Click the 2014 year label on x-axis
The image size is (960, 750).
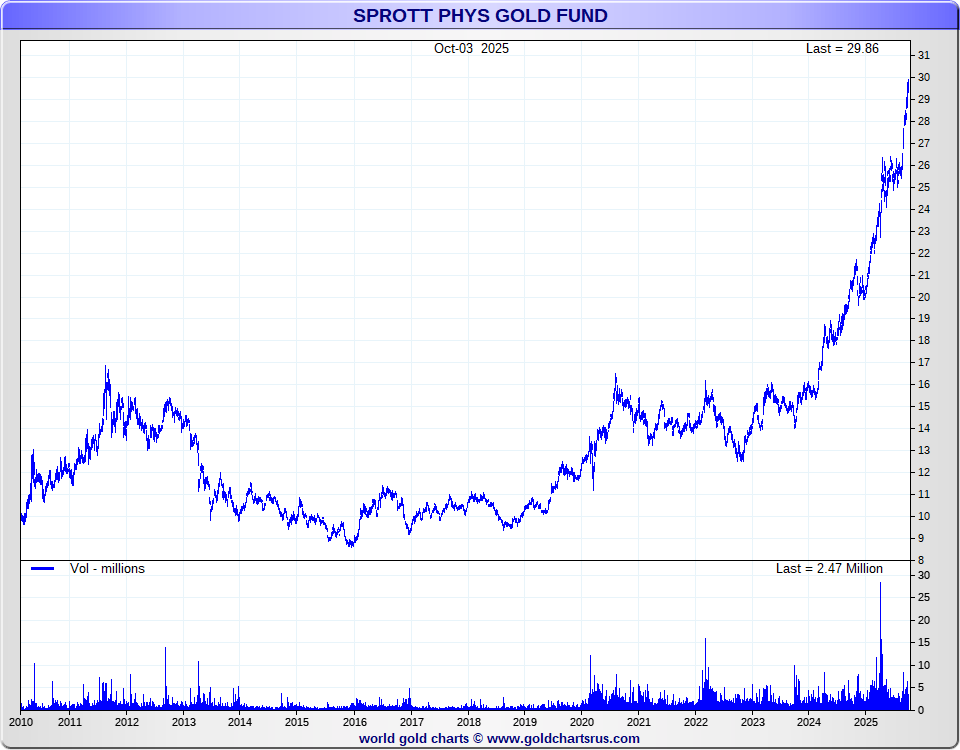pos(240,722)
